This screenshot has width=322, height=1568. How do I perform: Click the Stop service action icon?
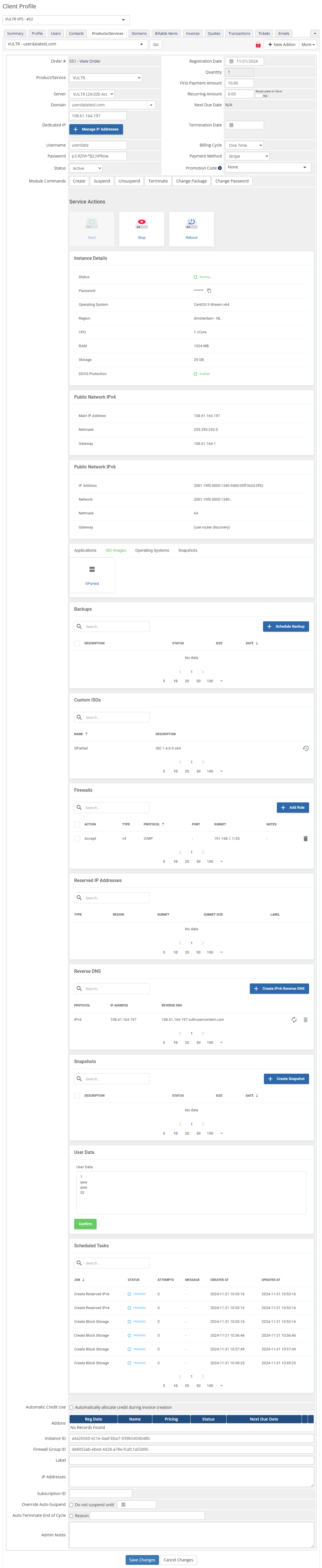142,223
